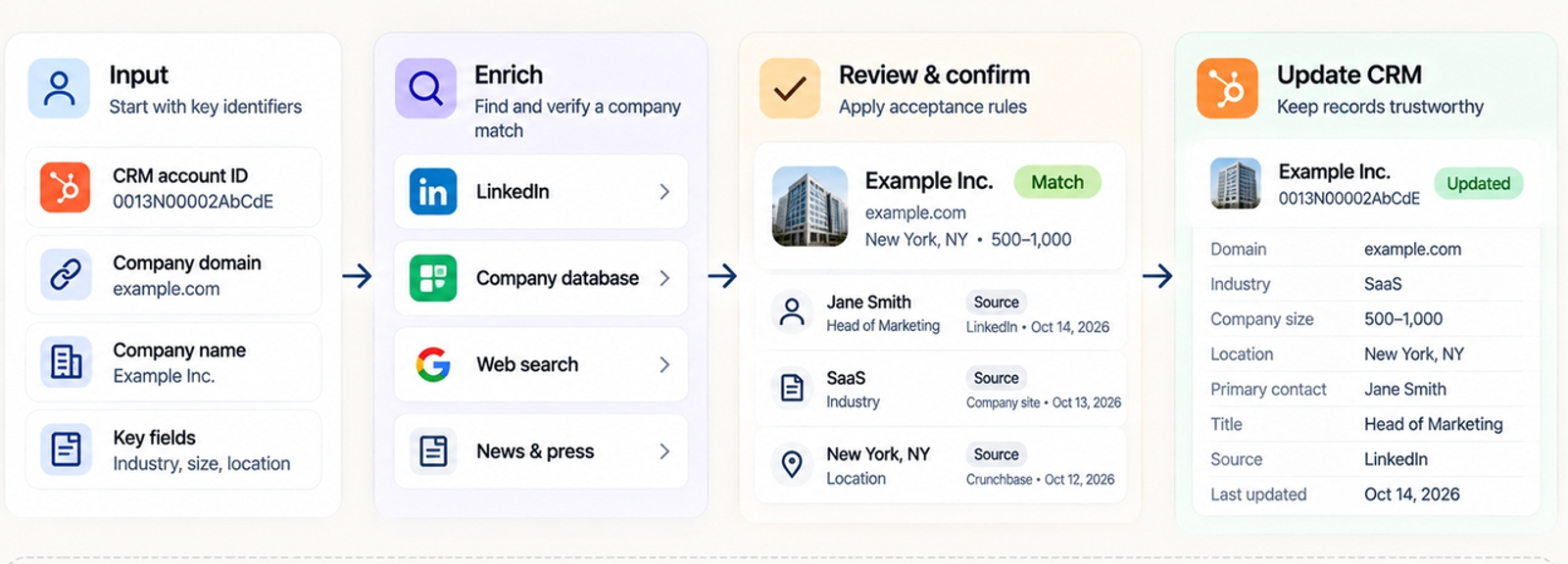This screenshot has width=1568, height=564.
Task: Open the example.com link in Review card
Action: point(915,212)
